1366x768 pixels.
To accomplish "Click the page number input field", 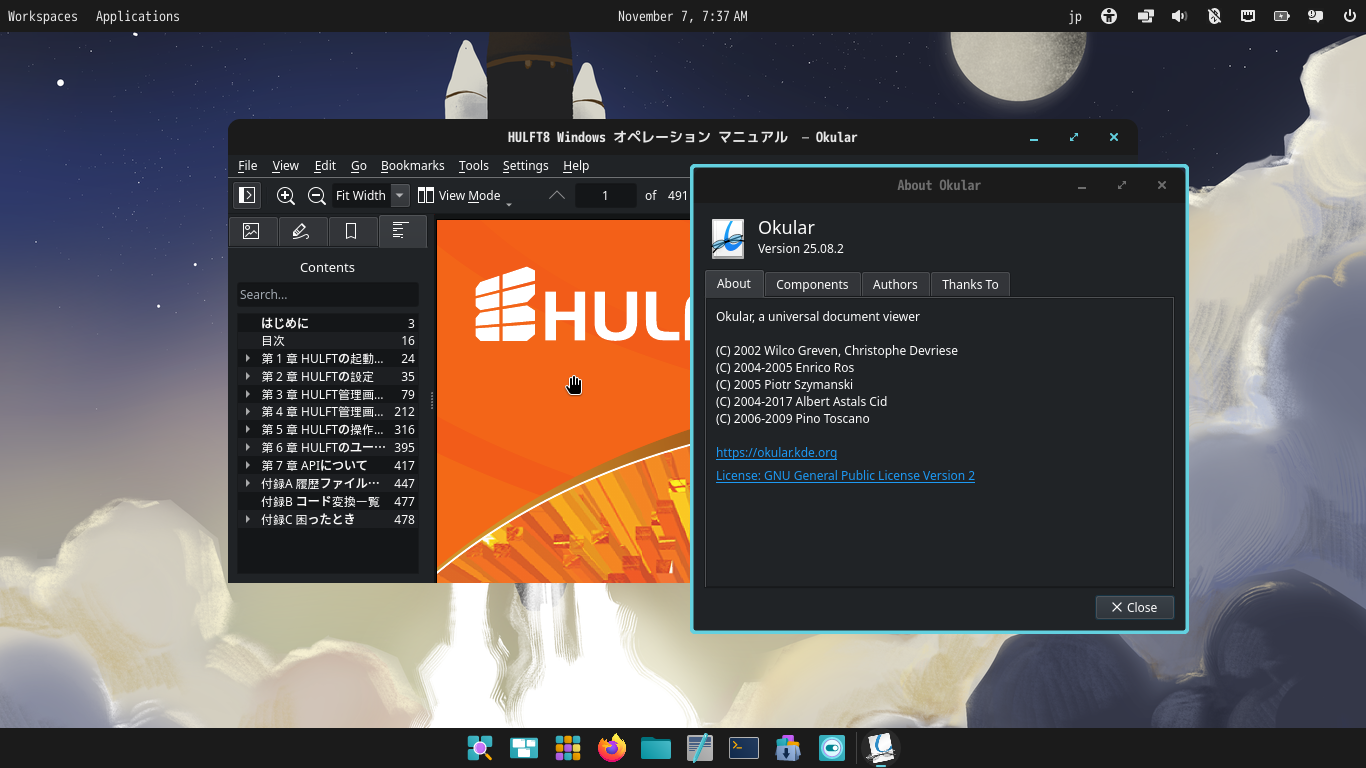I will 605,196.
